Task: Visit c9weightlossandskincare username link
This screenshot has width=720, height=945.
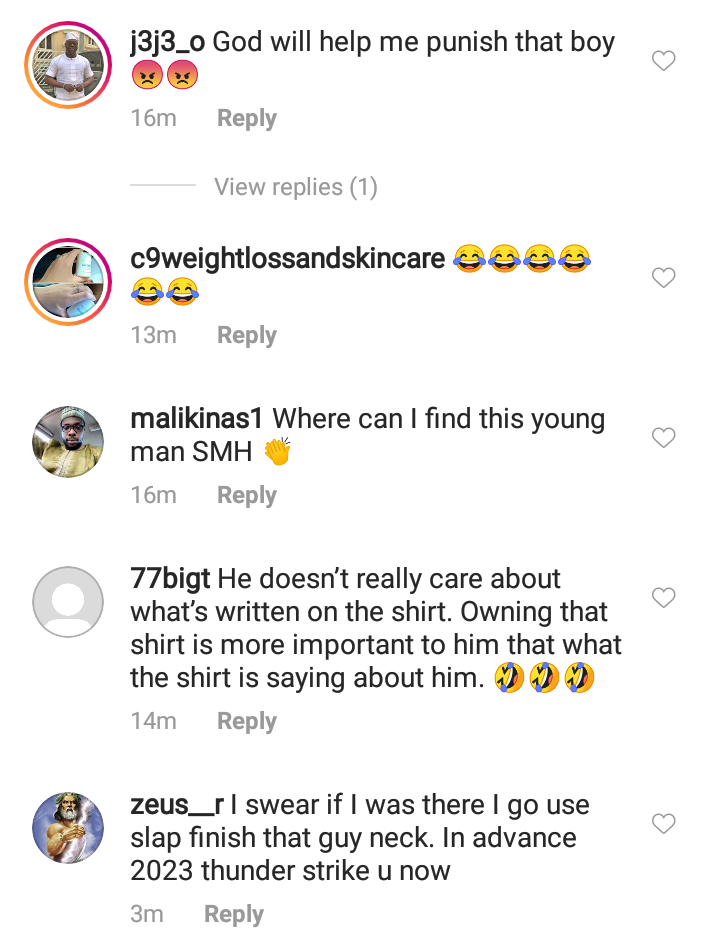Action: tap(287, 259)
